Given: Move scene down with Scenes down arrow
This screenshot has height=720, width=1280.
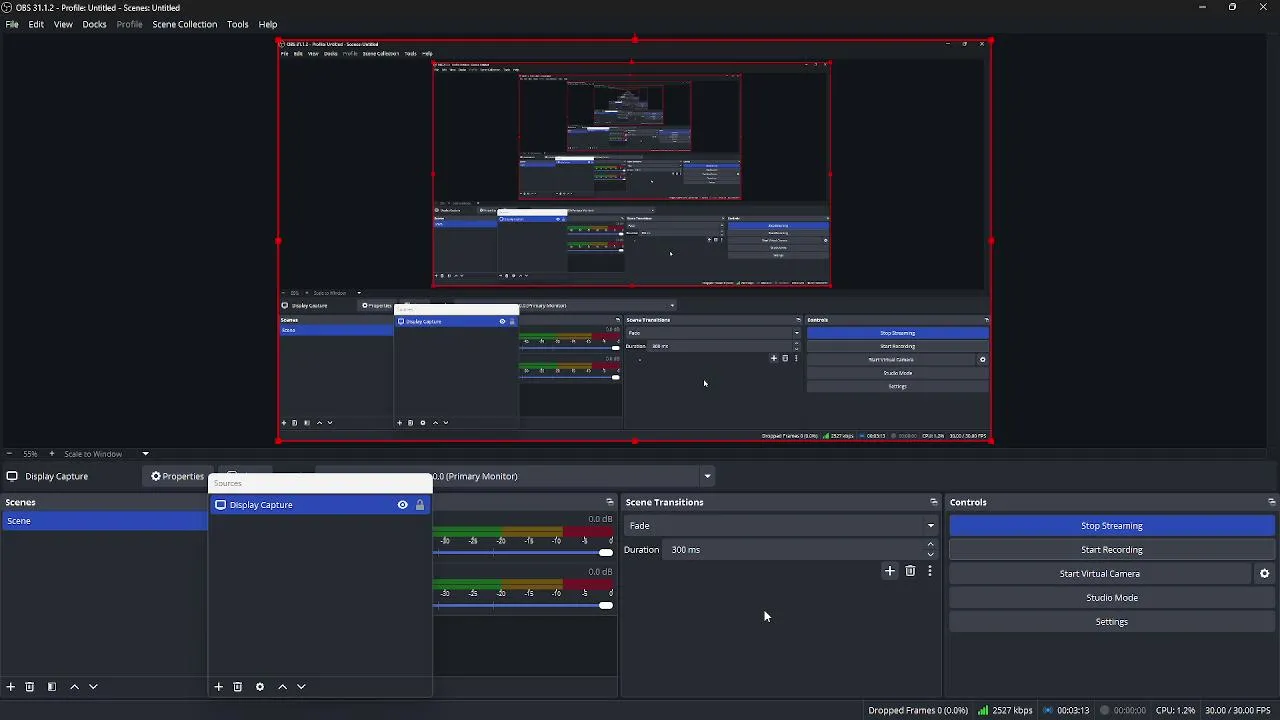Looking at the screenshot, I should 93,687.
